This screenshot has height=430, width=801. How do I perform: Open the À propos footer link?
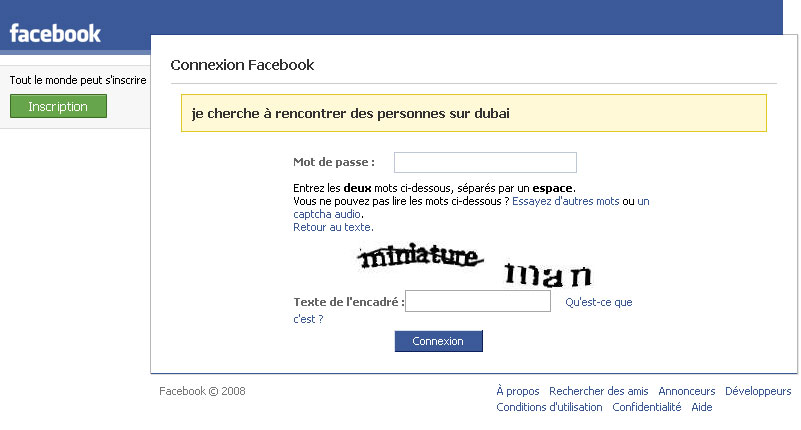pos(517,391)
